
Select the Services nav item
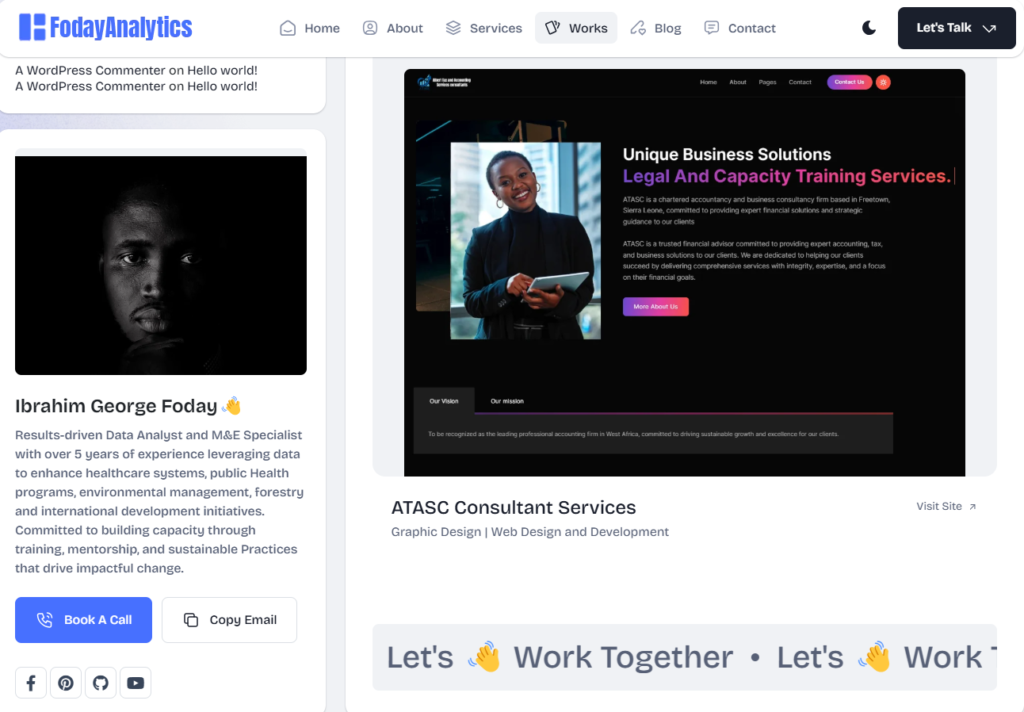484,28
